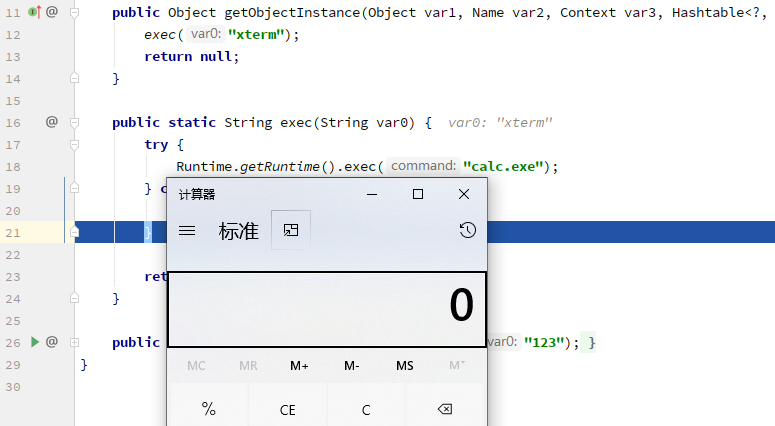Image resolution: width=775 pixels, height=426 pixels.
Task: Click the @ annotation icon on line 26
Action: click(52, 342)
